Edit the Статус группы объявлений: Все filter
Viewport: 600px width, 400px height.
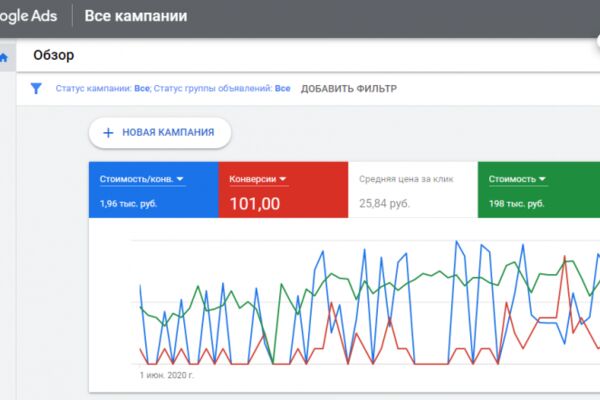click(222, 88)
